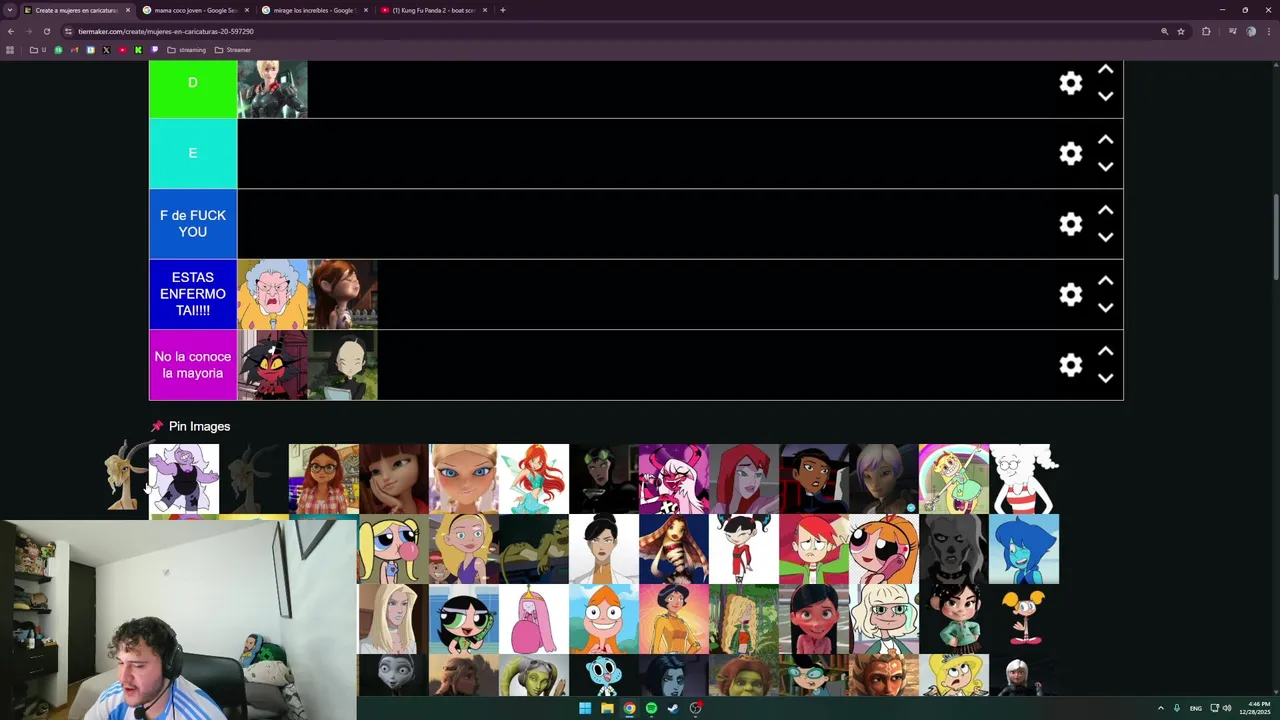Move F de FUCK YOU tier up
Image resolution: width=1280 pixels, height=720 pixels.
click(x=1105, y=210)
